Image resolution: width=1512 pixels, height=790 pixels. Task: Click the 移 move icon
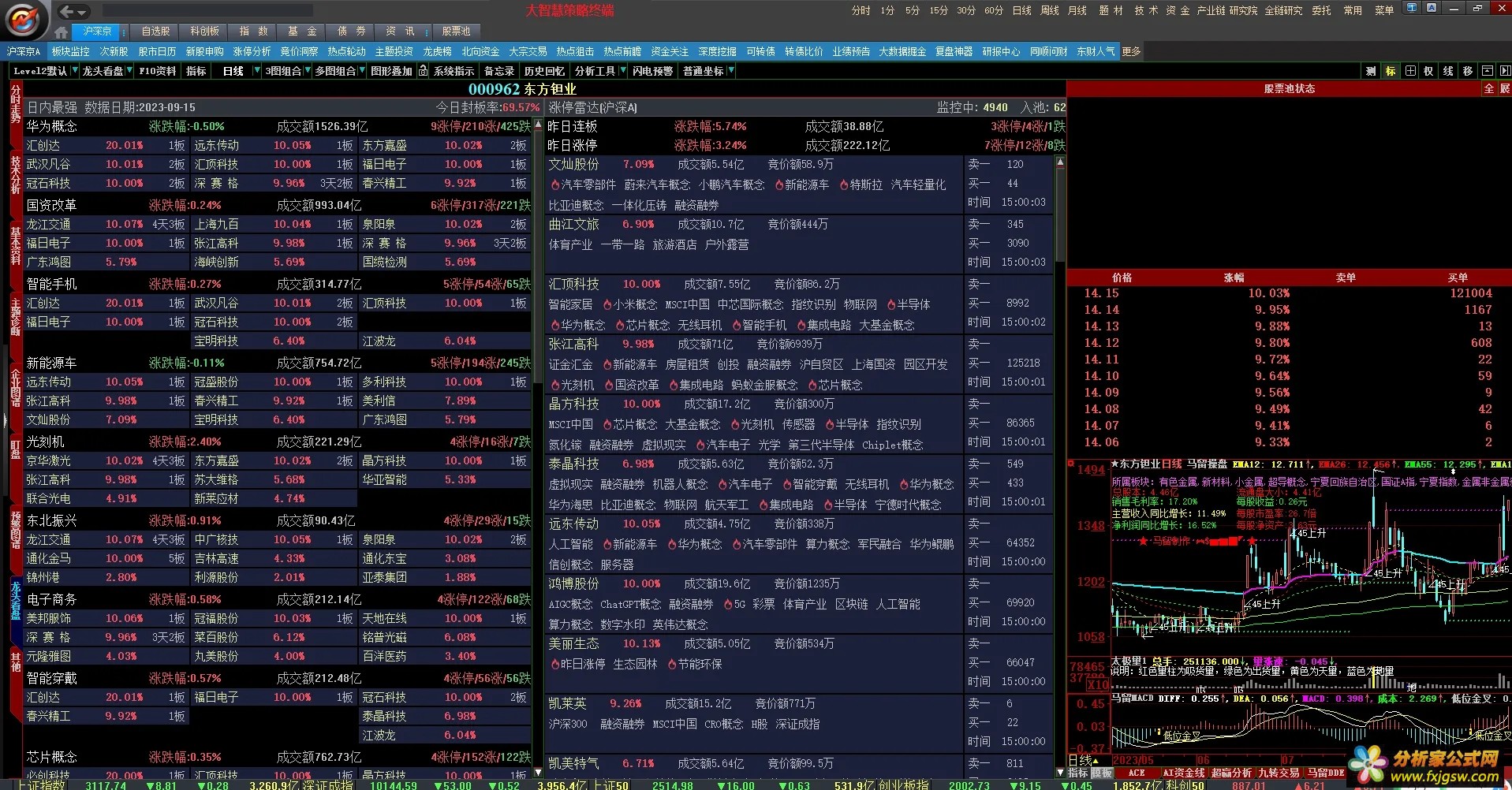click(x=1468, y=71)
